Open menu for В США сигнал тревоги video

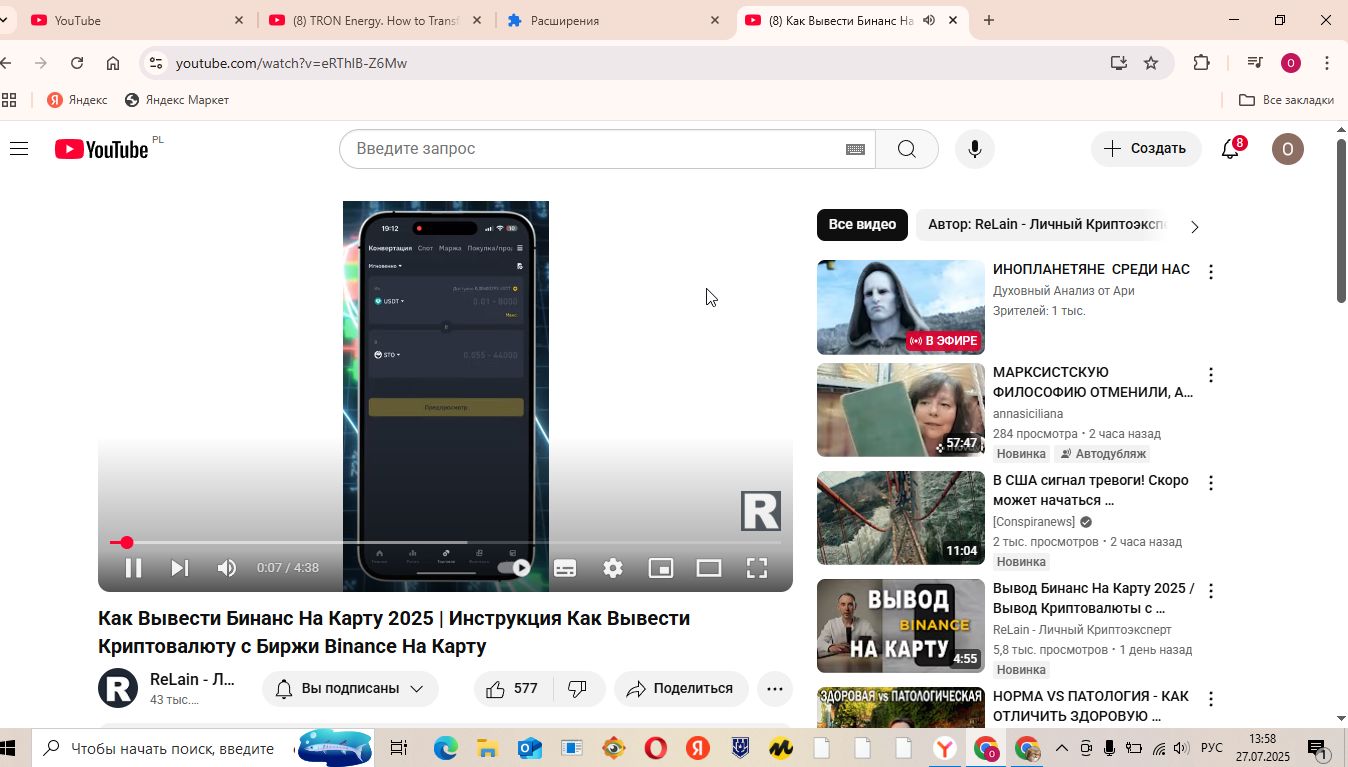pos(1211,483)
